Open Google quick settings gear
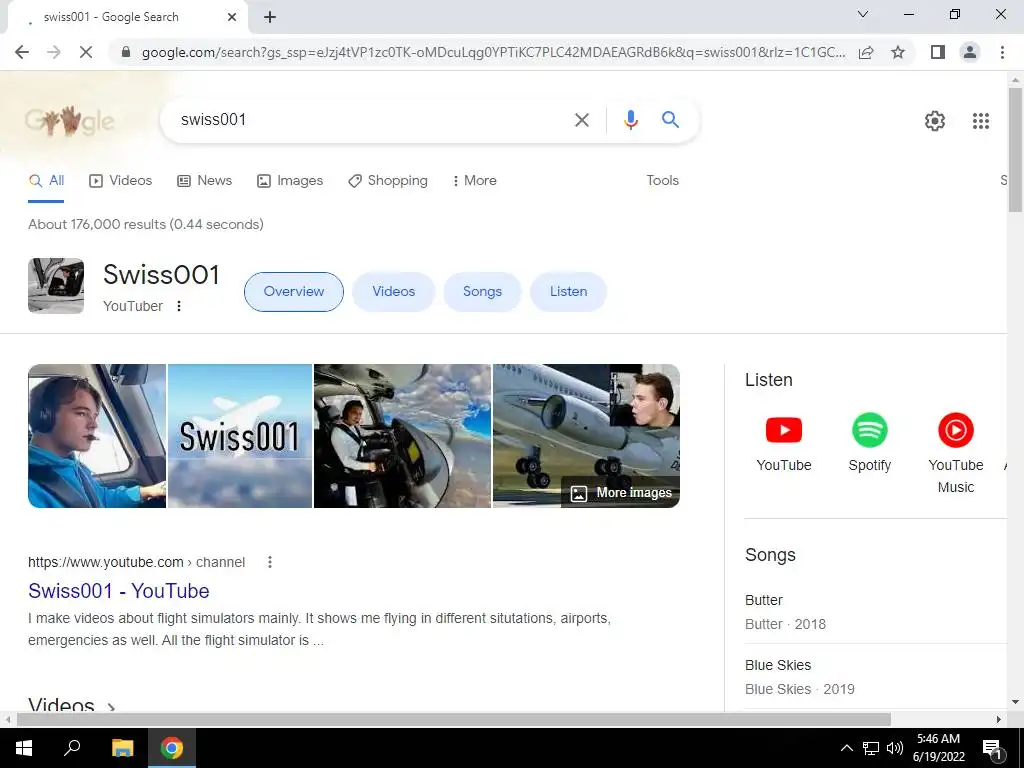Viewport: 1024px width, 768px height. tap(935, 121)
